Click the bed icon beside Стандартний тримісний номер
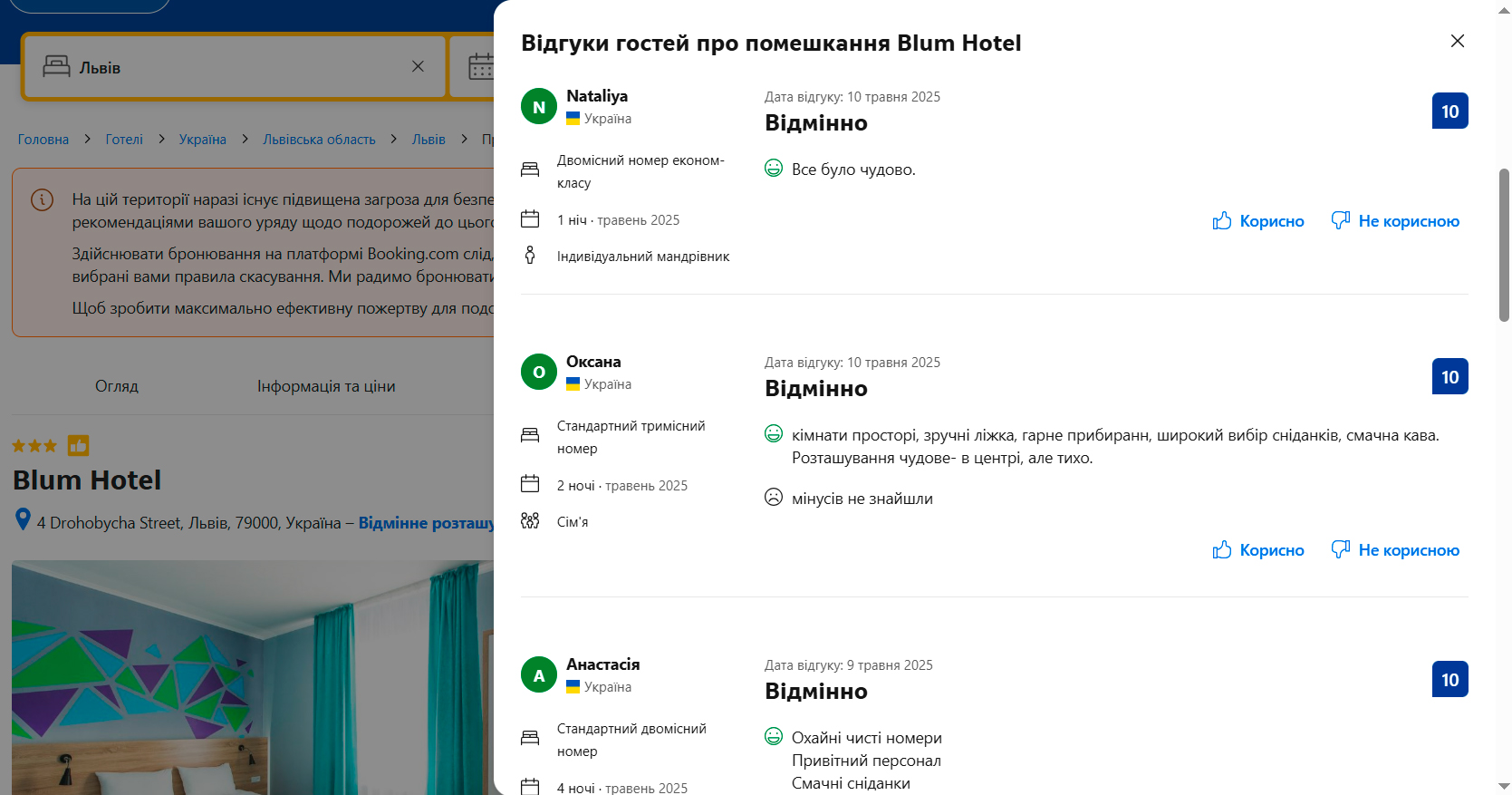 tap(530, 435)
